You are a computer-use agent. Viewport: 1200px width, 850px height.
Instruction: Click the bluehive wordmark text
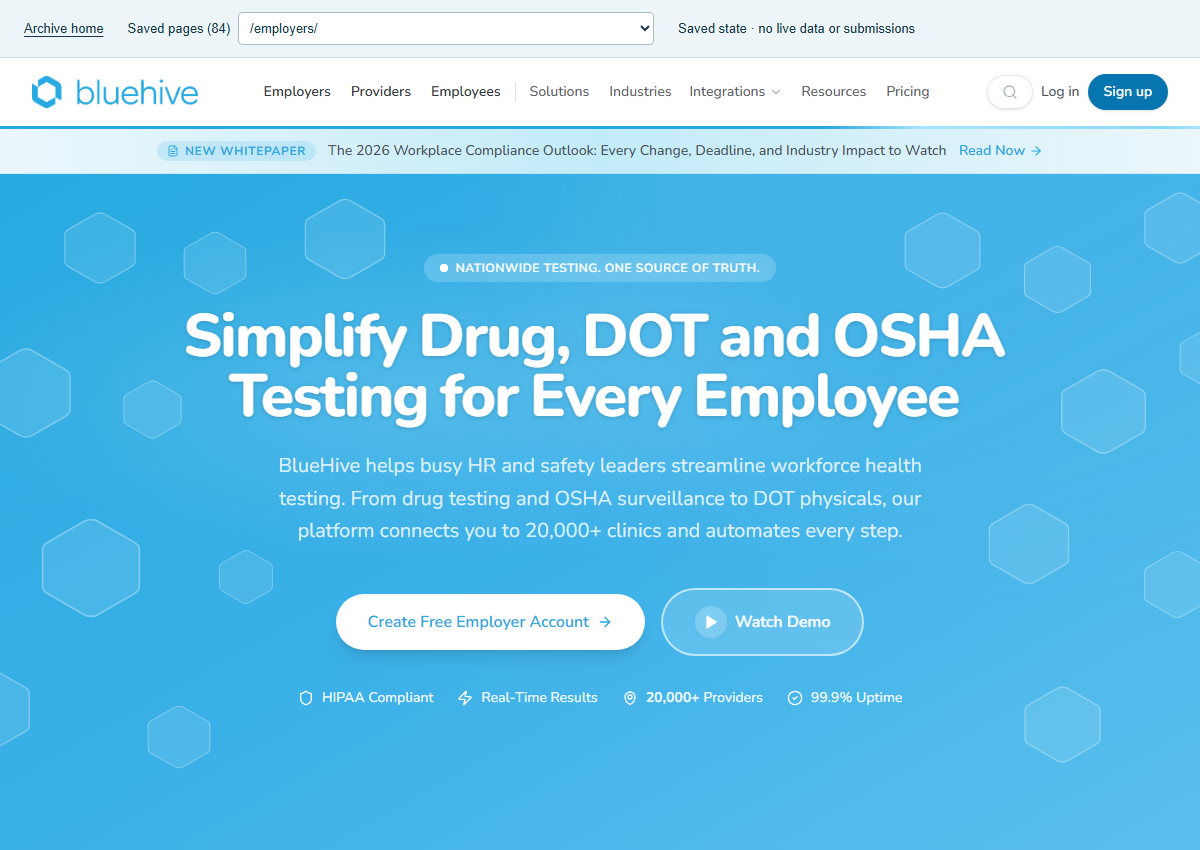[137, 92]
